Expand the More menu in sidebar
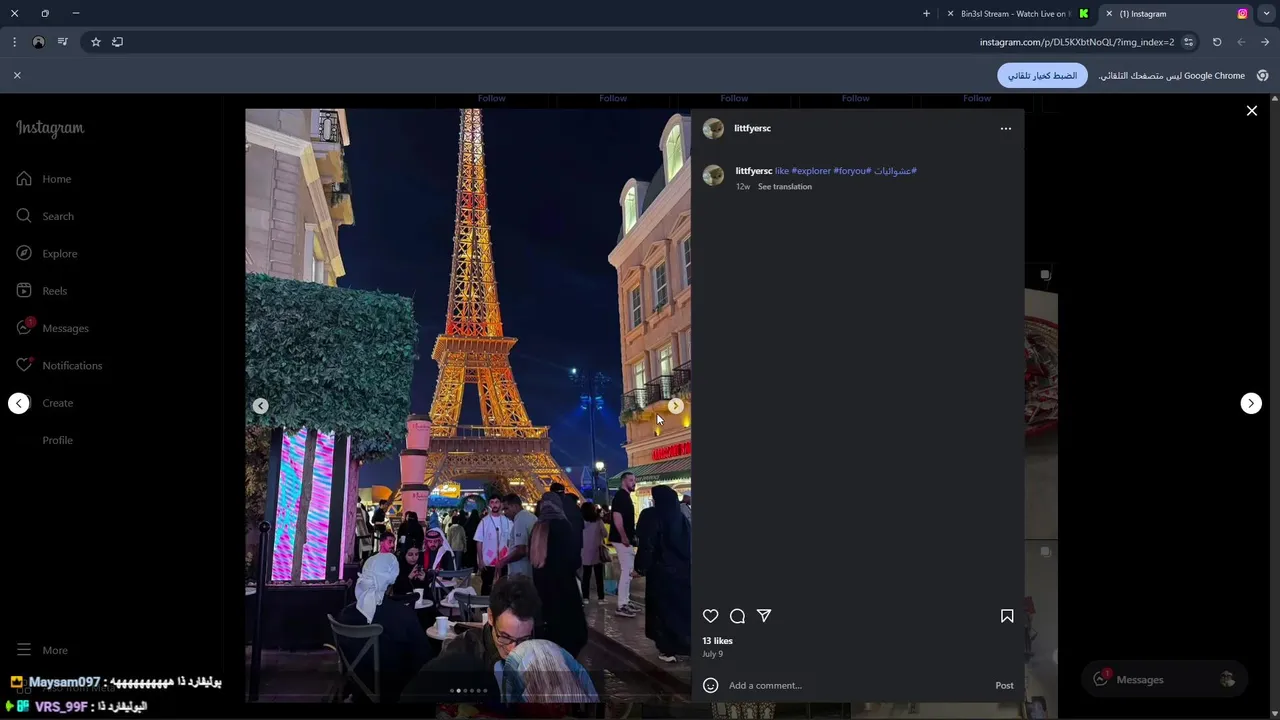 pos(42,650)
